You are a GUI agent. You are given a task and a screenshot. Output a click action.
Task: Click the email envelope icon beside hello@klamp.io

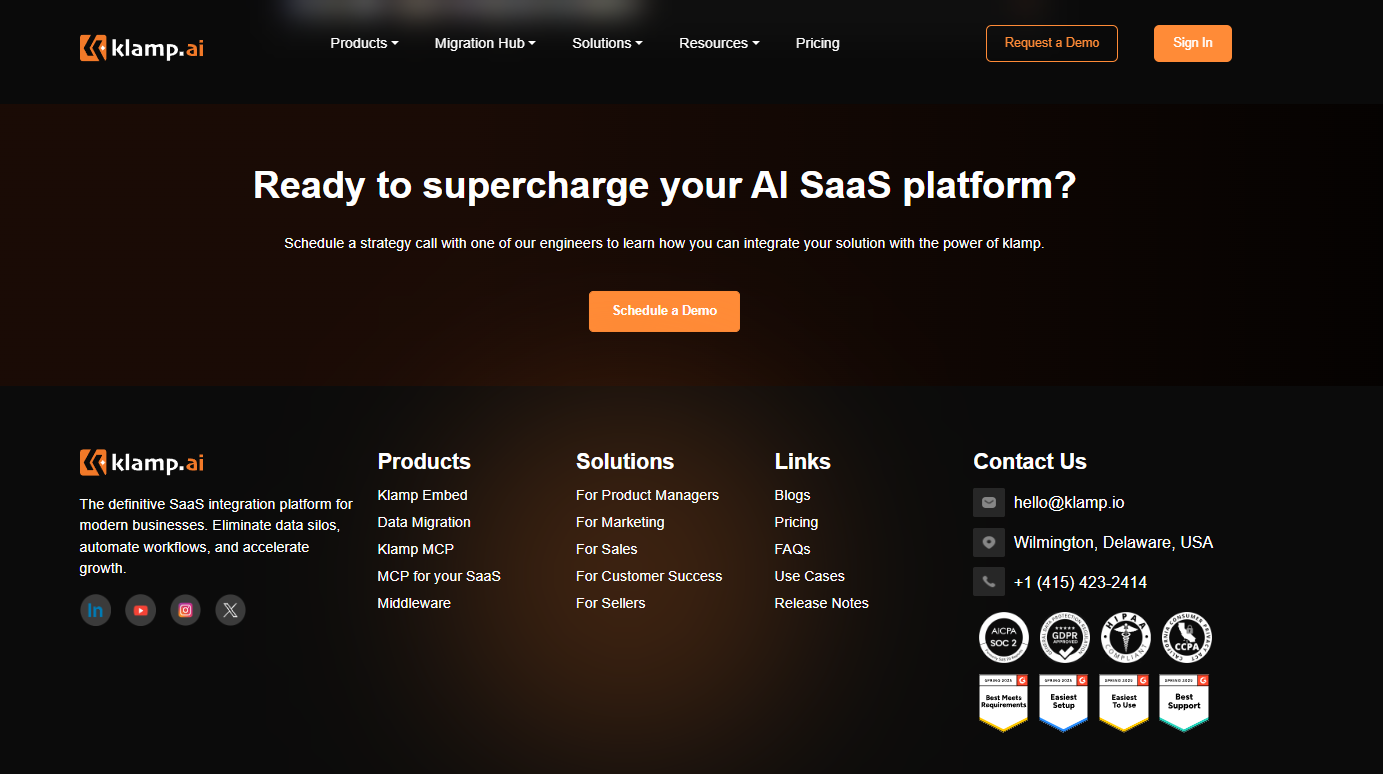click(x=988, y=502)
